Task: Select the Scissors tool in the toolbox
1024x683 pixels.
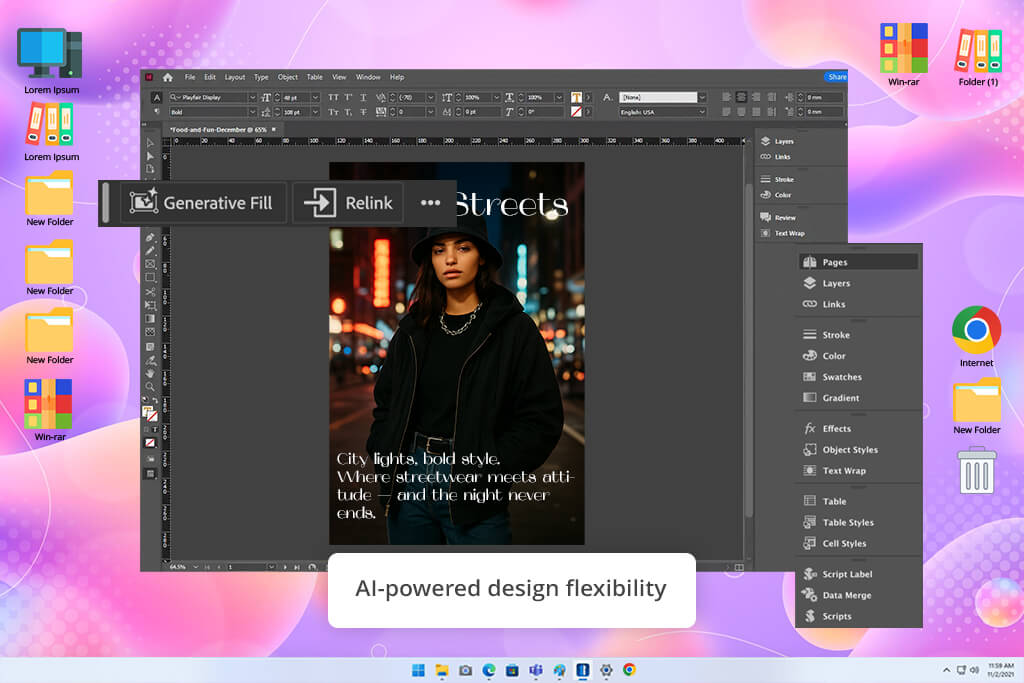Action: (x=150, y=291)
